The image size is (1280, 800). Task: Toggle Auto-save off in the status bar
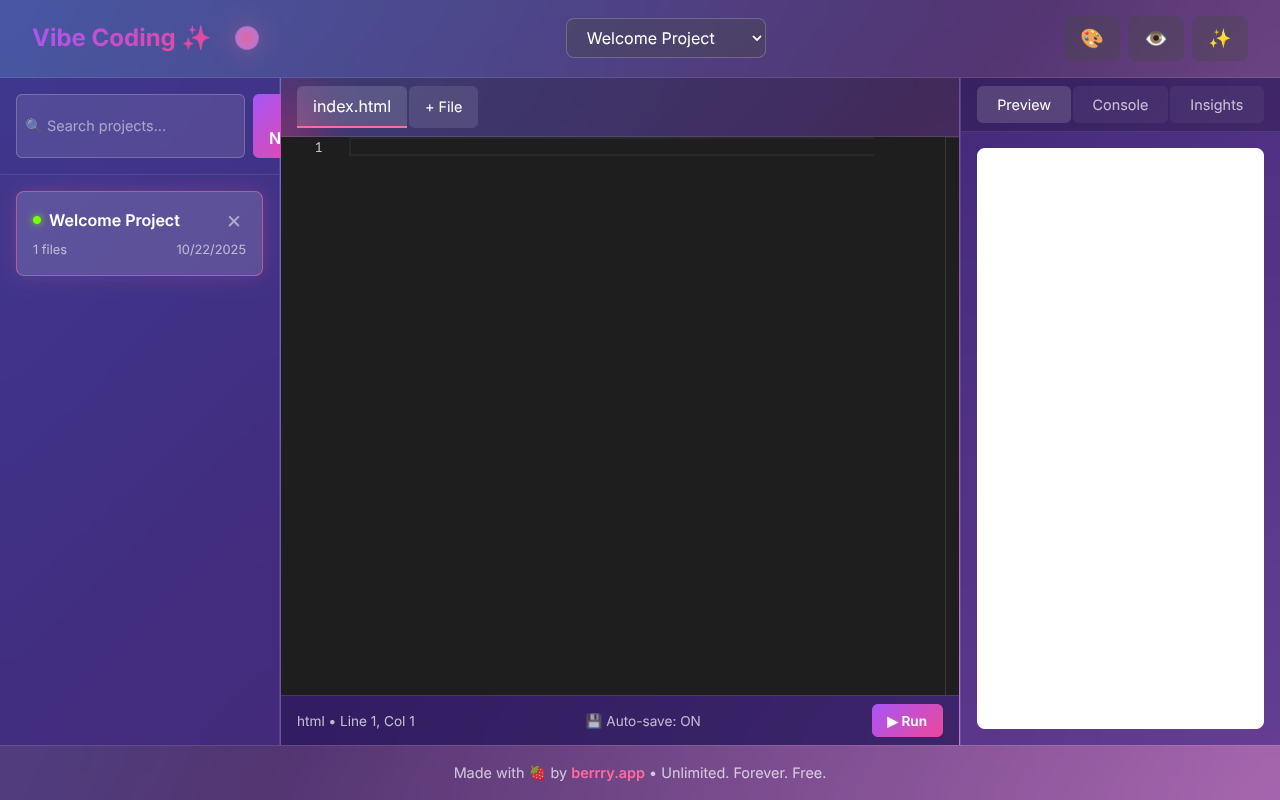(x=643, y=720)
